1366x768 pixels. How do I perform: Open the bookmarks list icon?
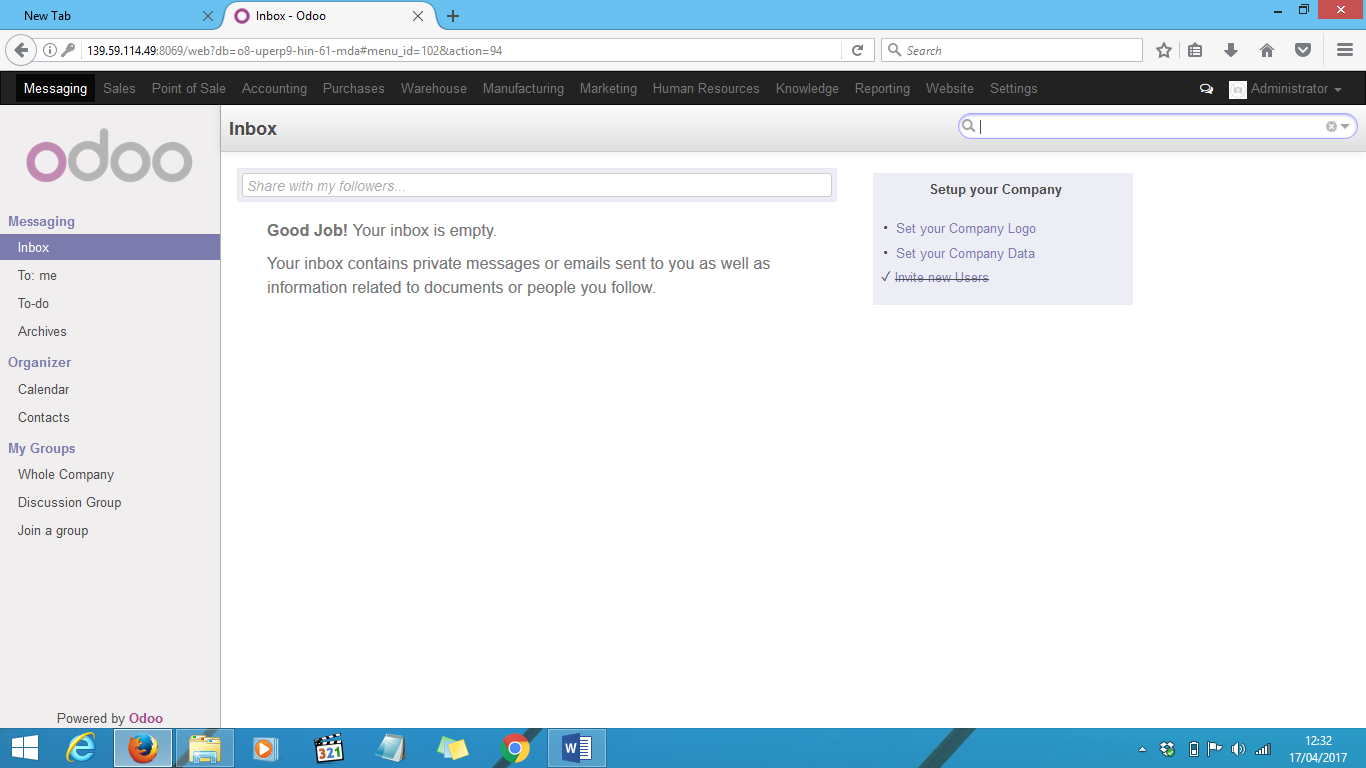(x=1195, y=50)
